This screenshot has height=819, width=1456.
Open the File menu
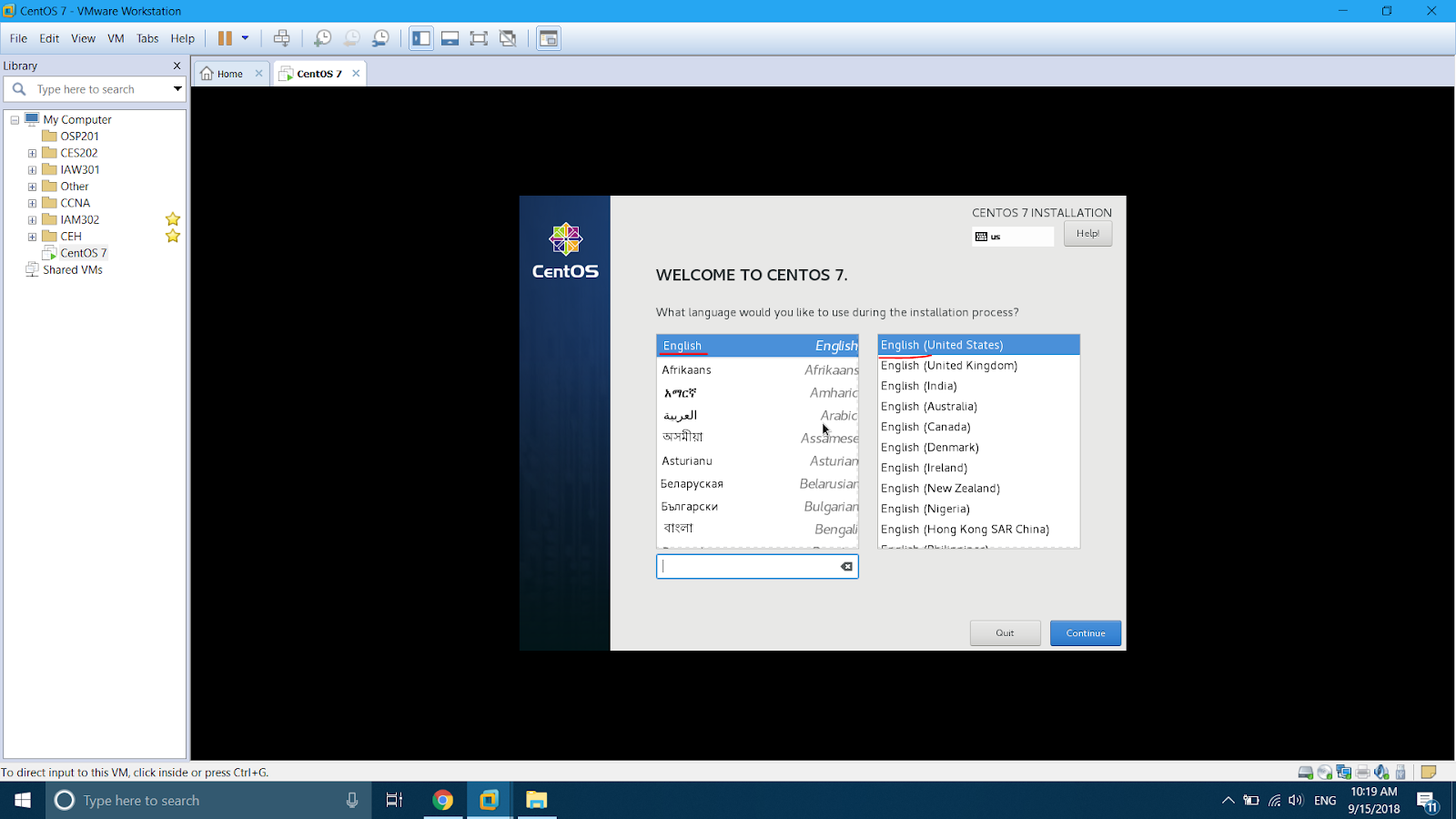(x=18, y=38)
